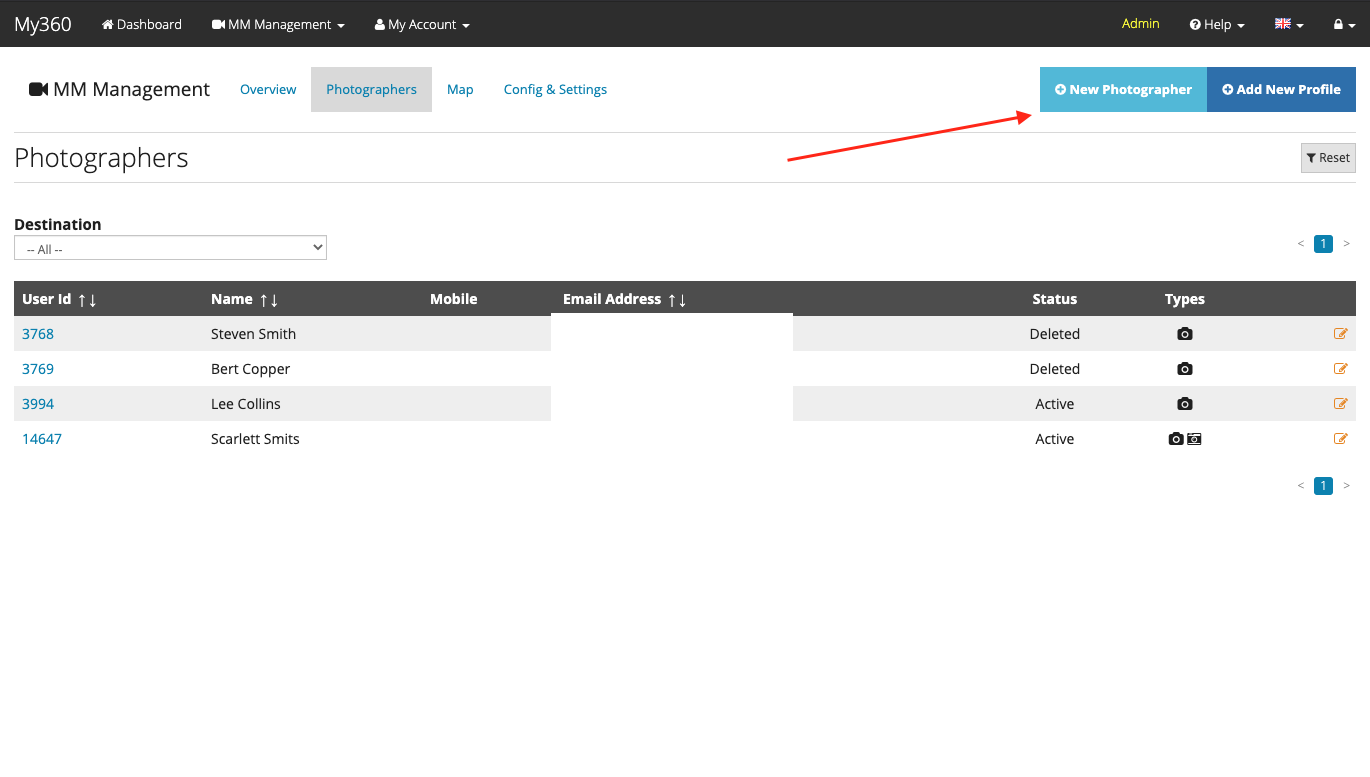
Task: Click the Mobile column header
Action: [454, 299]
